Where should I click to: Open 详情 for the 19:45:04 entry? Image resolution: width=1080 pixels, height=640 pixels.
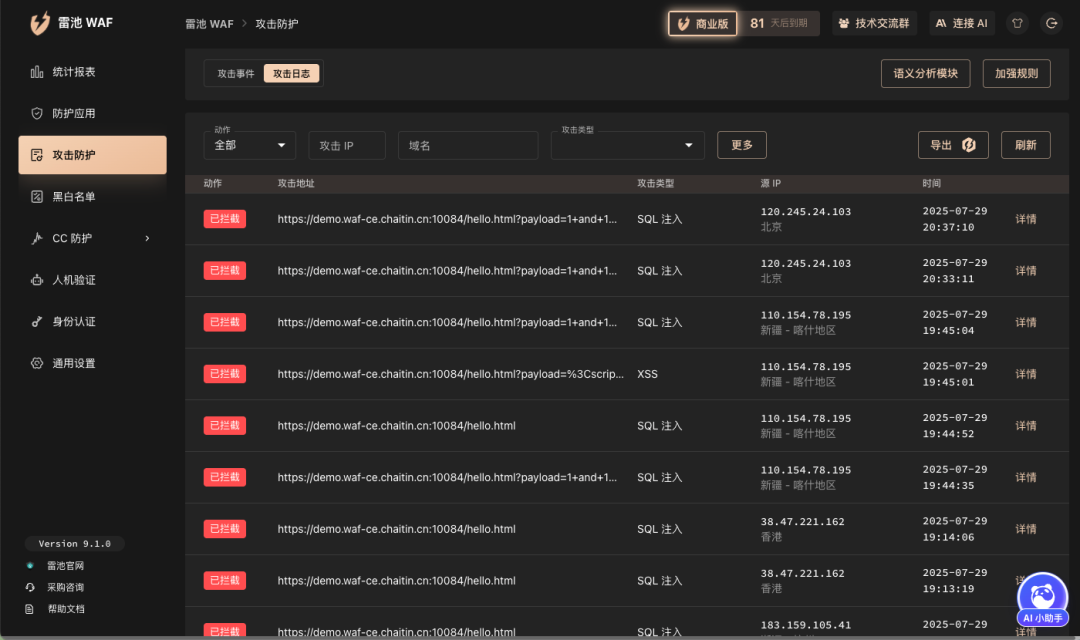point(1026,322)
